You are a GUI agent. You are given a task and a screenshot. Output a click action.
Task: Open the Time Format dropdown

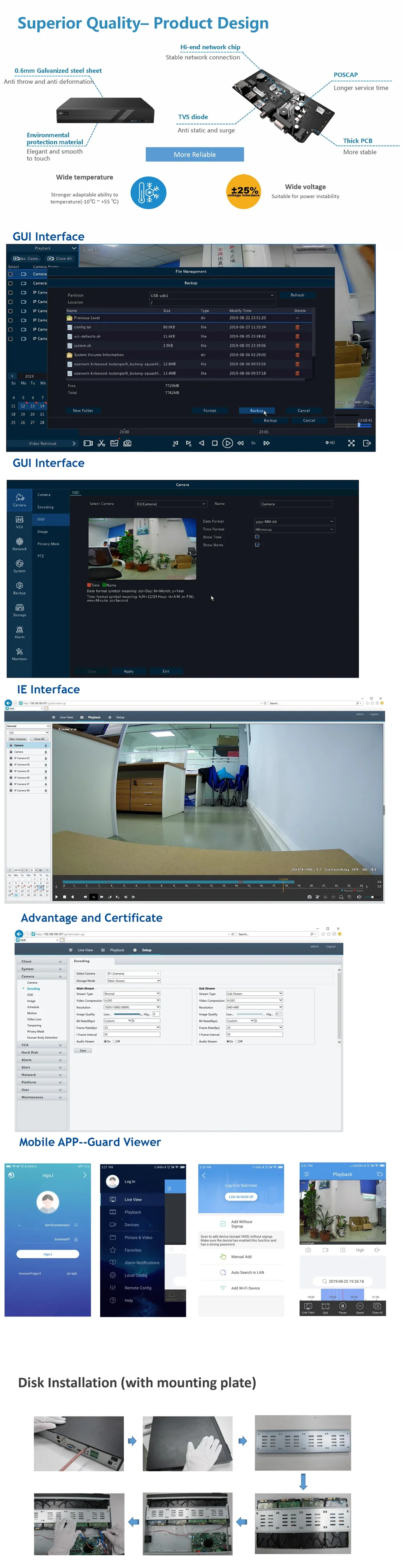[x=294, y=529]
